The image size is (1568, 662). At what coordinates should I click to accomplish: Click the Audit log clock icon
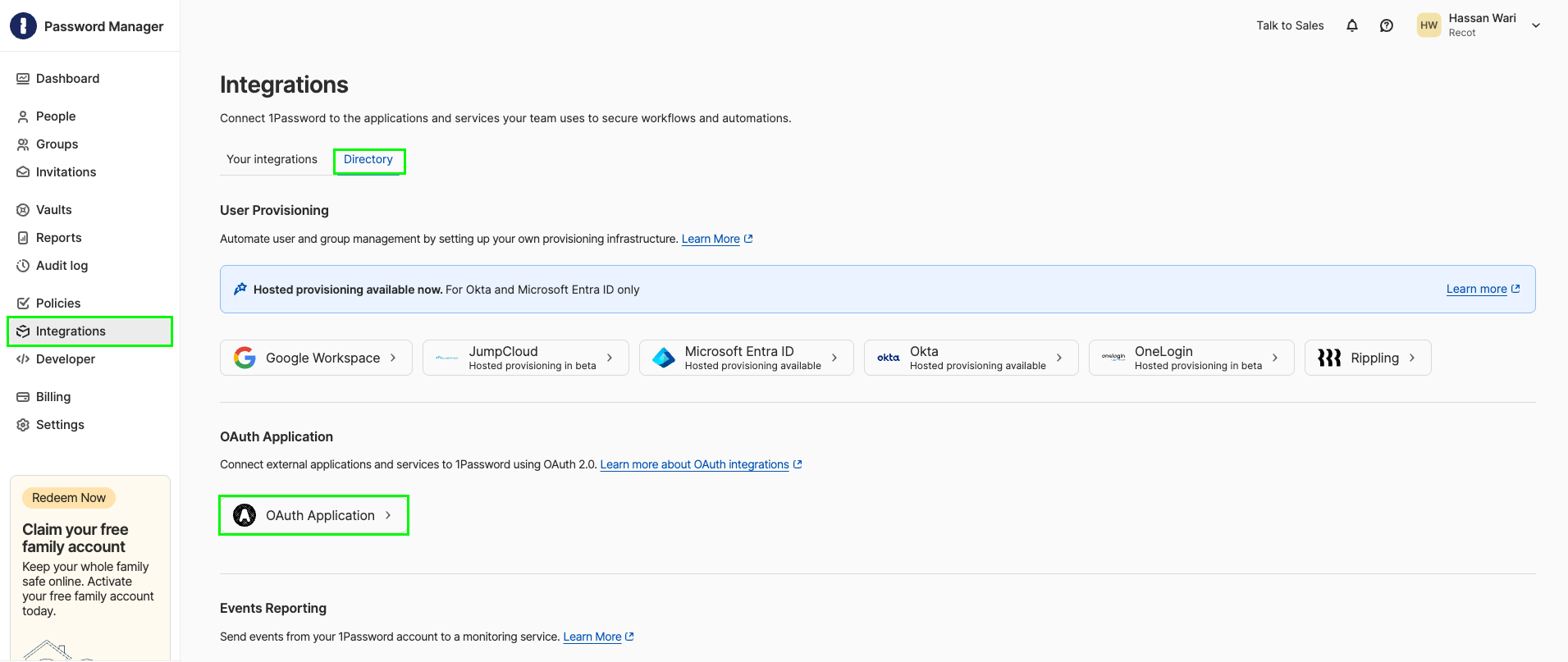(x=23, y=266)
